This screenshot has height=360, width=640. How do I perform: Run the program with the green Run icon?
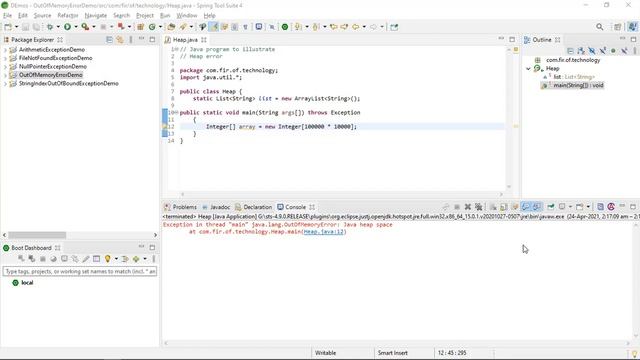coord(67,27)
